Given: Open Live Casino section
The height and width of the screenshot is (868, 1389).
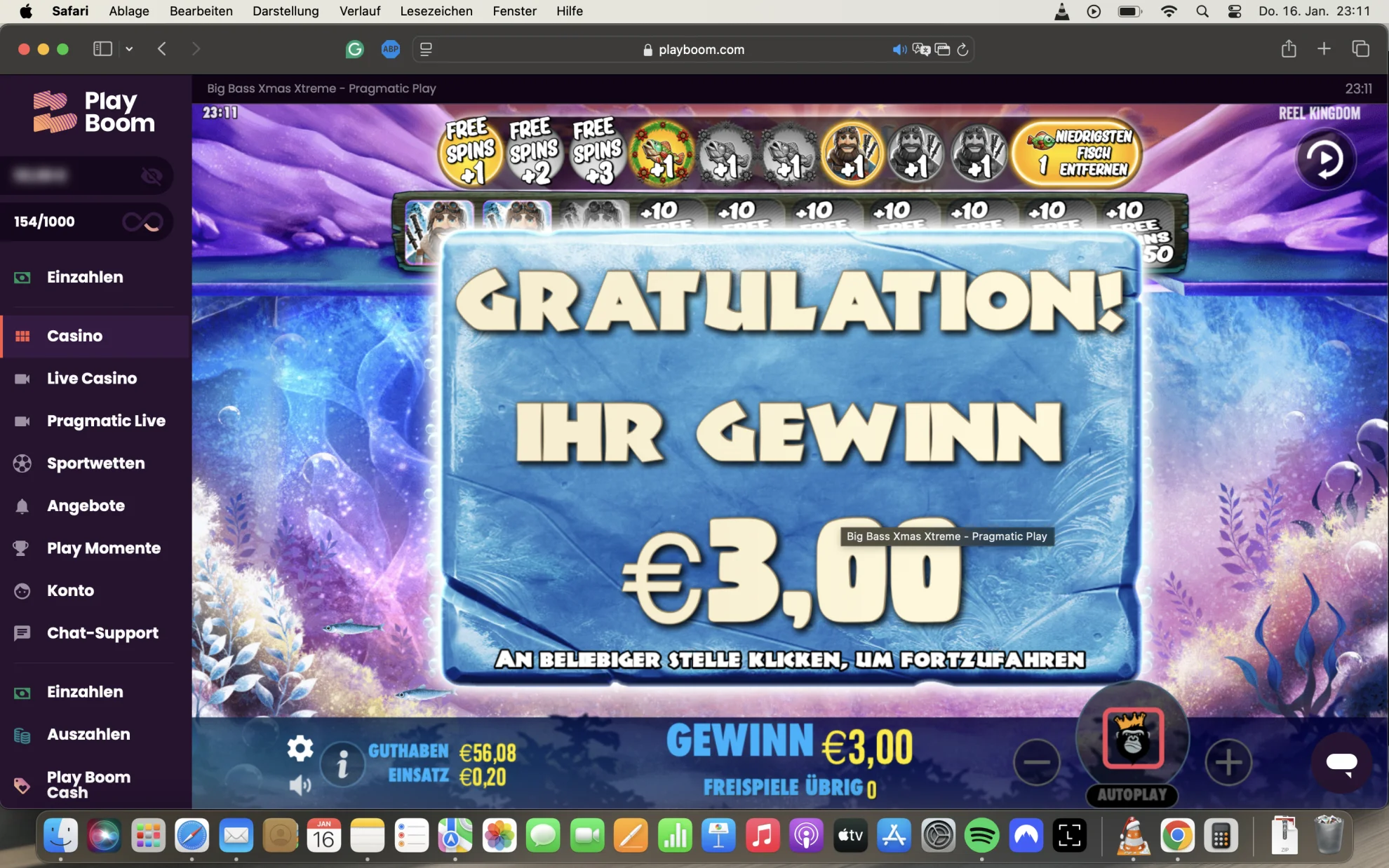Looking at the screenshot, I should click(x=92, y=379).
